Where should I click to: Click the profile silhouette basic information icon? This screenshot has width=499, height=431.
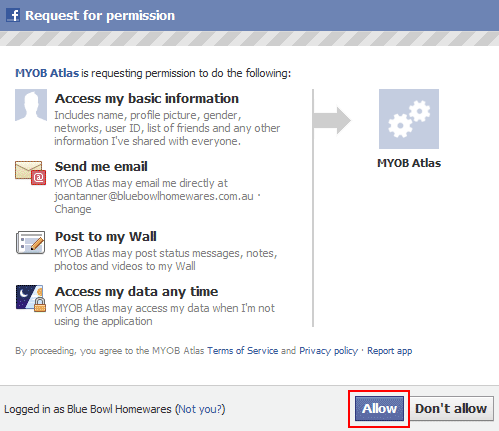tap(31, 105)
